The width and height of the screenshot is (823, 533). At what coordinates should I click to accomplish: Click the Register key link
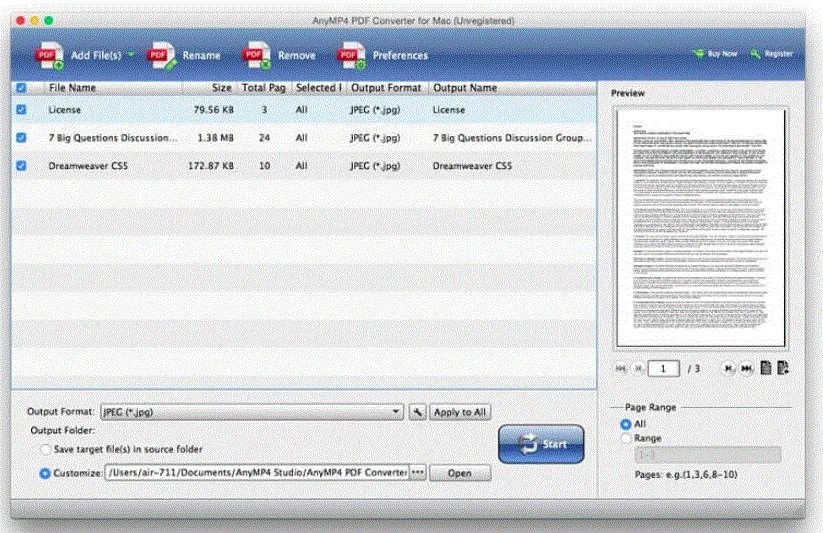point(771,54)
